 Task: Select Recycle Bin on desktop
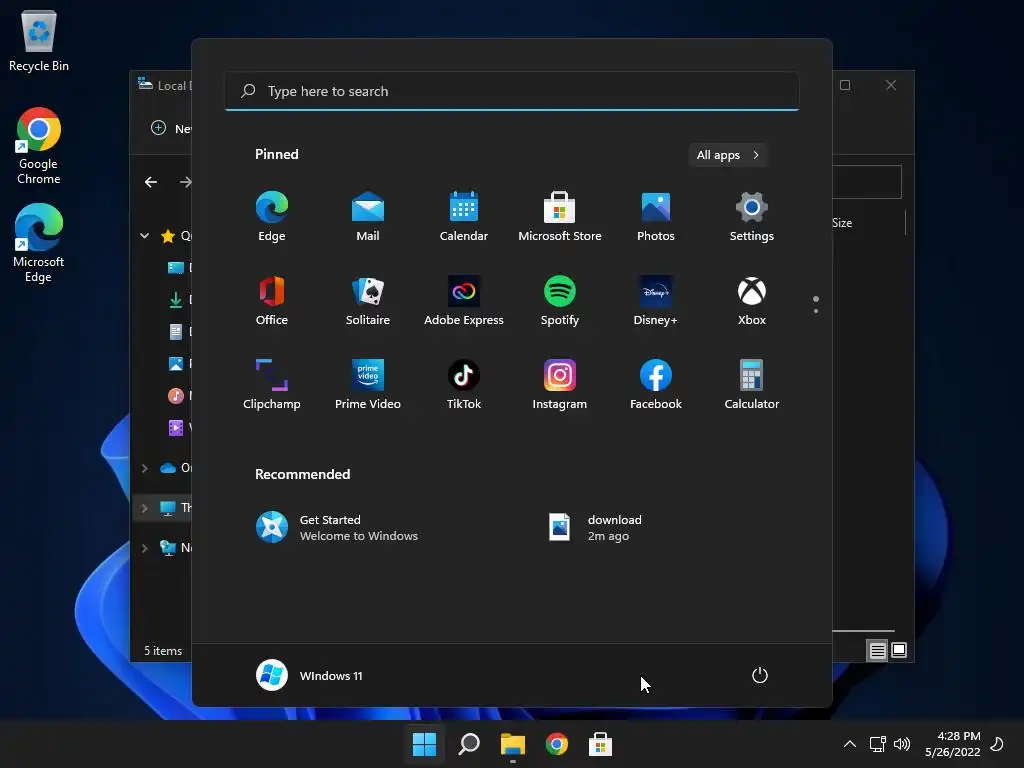click(x=39, y=41)
